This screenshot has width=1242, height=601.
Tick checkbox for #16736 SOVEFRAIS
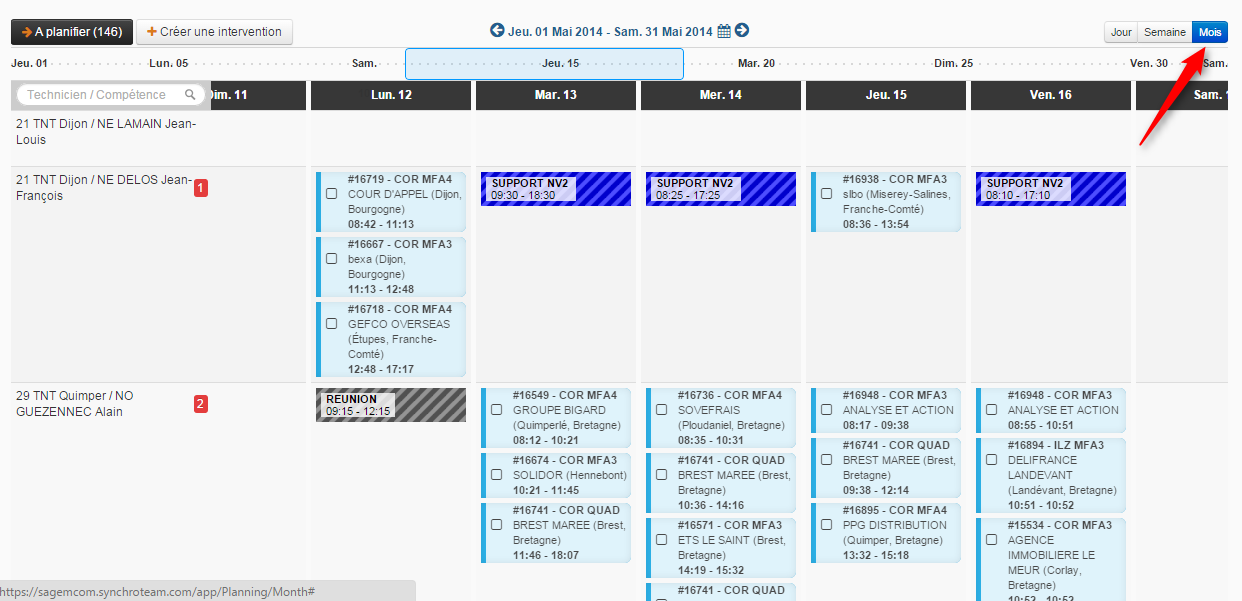(x=661, y=410)
